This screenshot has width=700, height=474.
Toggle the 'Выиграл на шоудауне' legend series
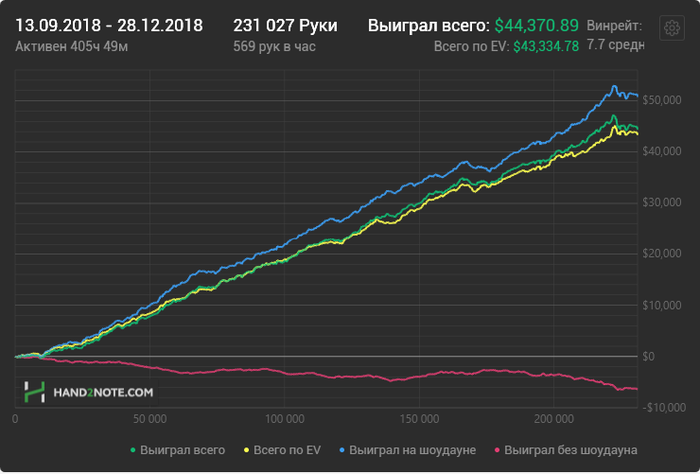pyautogui.click(x=408, y=450)
